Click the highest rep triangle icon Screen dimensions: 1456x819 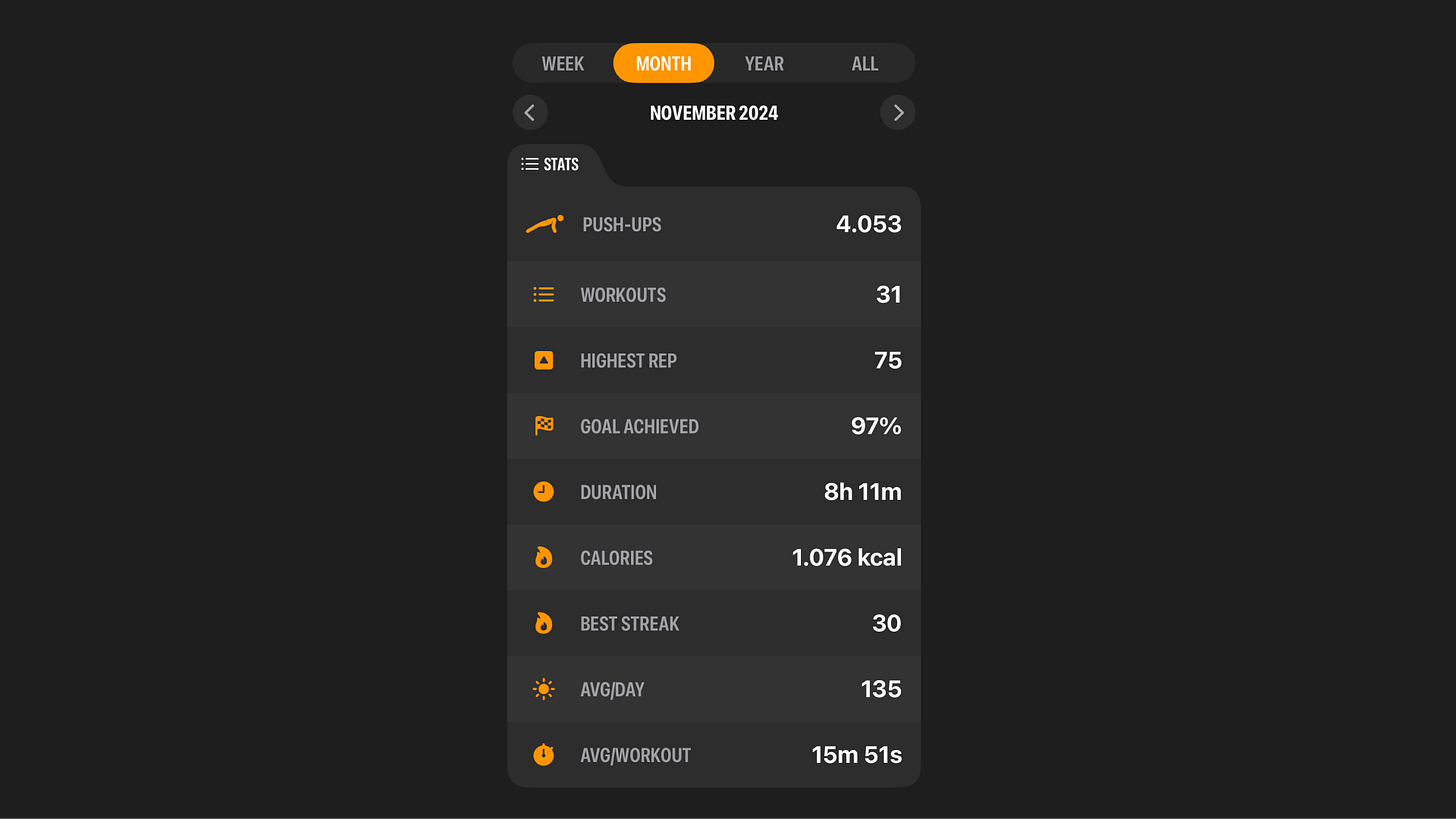click(543, 360)
